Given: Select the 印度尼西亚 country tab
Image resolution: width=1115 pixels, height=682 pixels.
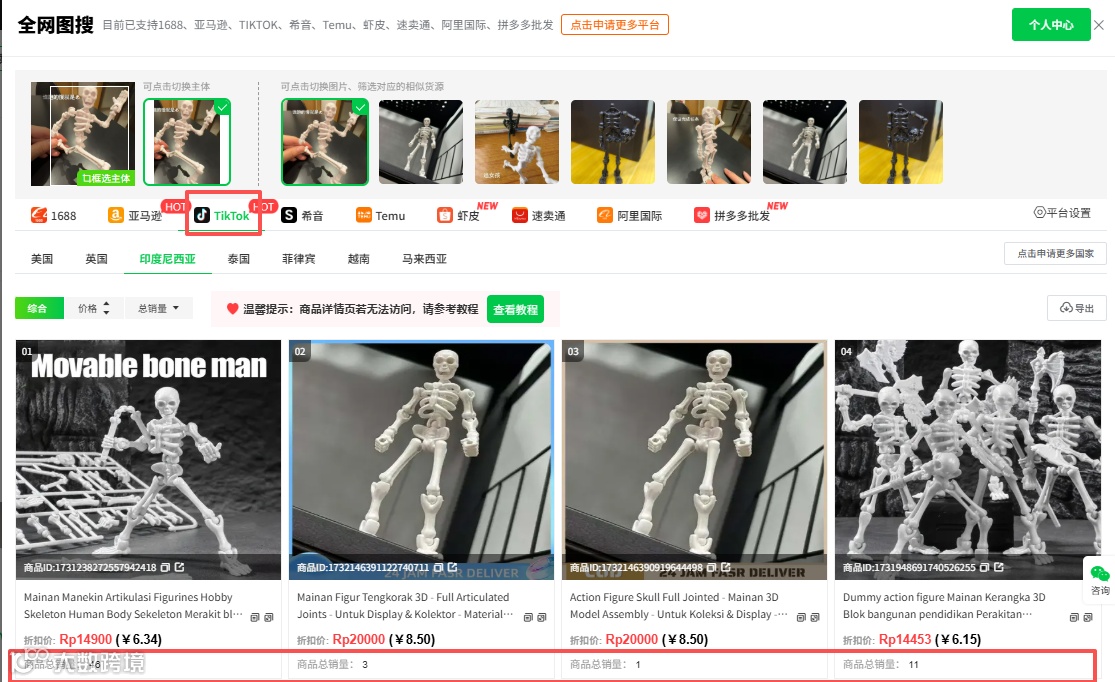Looking at the screenshot, I should point(167,259).
